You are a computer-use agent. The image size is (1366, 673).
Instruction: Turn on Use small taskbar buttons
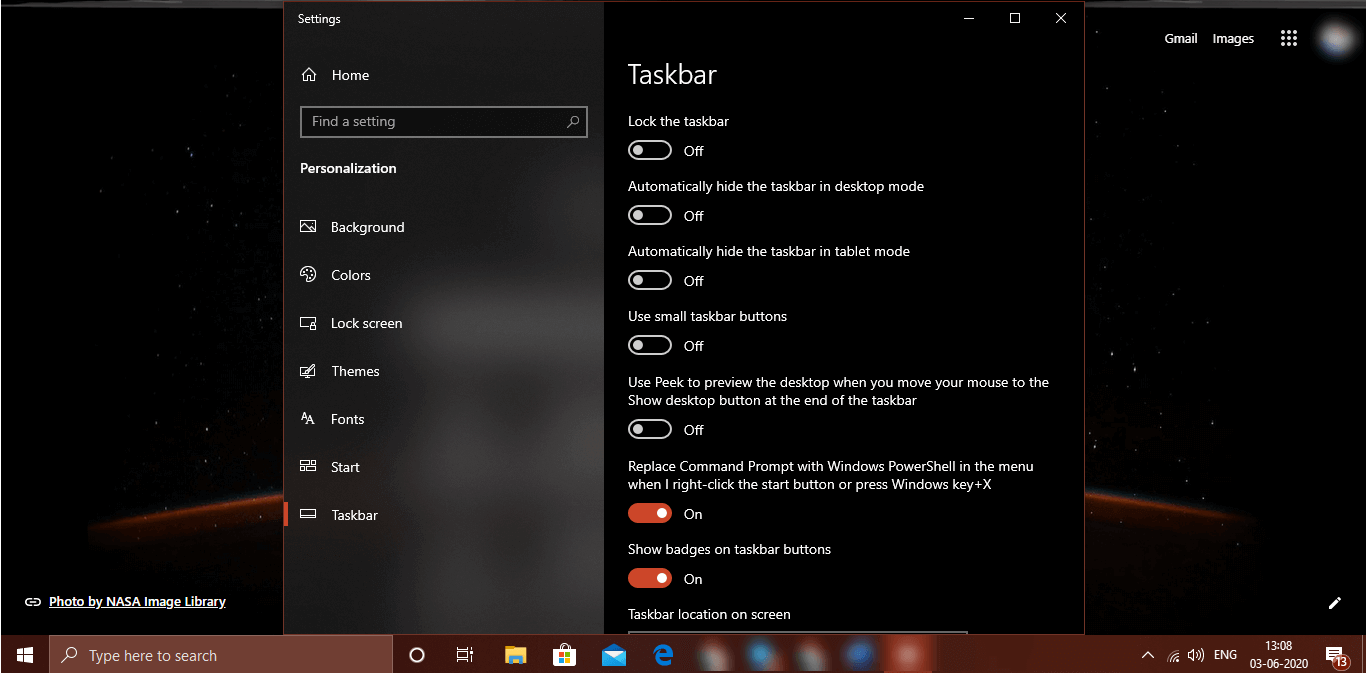[x=649, y=345]
